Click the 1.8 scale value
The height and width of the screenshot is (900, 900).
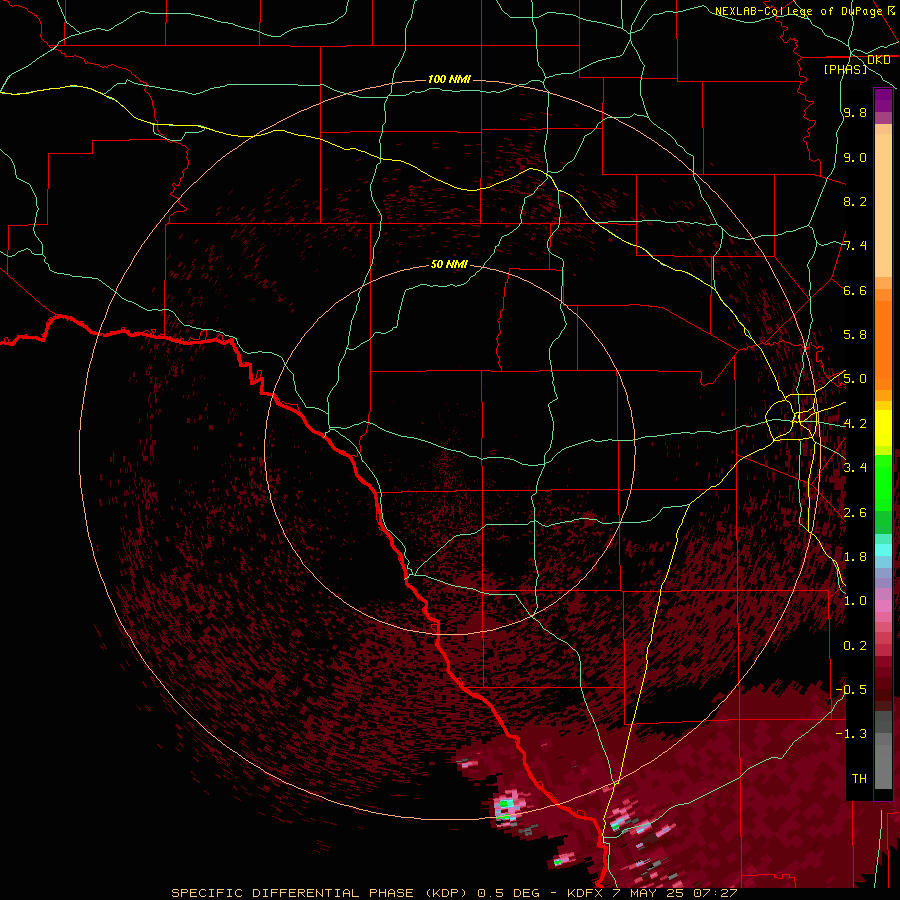[x=855, y=557]
